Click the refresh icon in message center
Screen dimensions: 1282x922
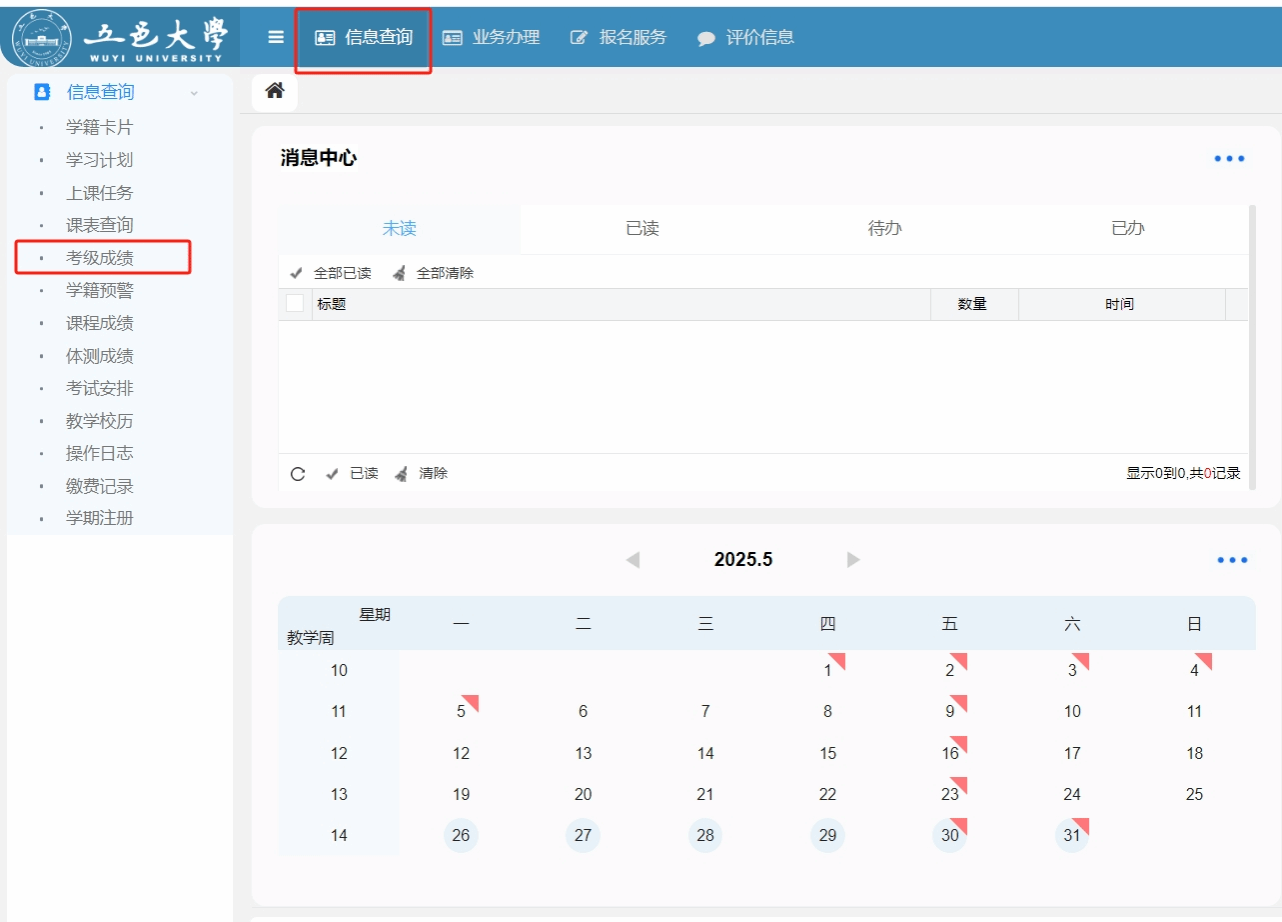(x=297, y=474)
